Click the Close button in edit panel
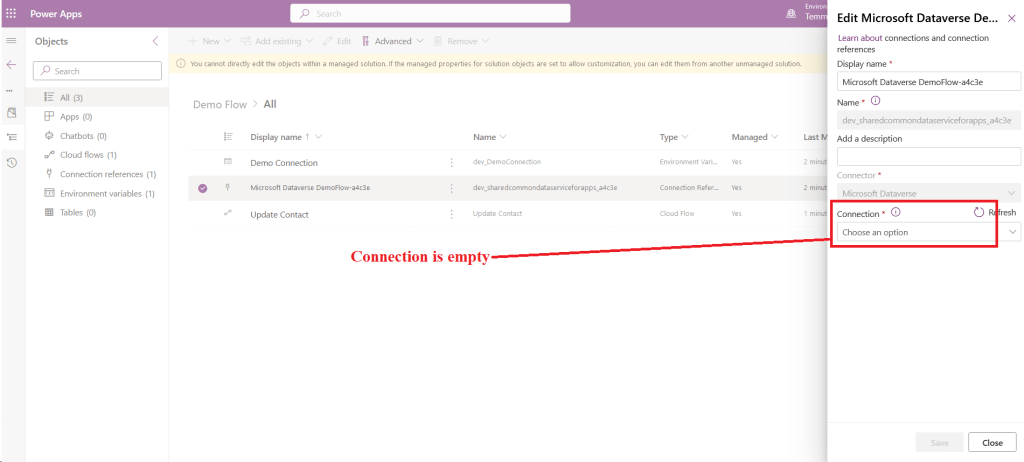The image size is (1024, 462). (x=992, y=442)
